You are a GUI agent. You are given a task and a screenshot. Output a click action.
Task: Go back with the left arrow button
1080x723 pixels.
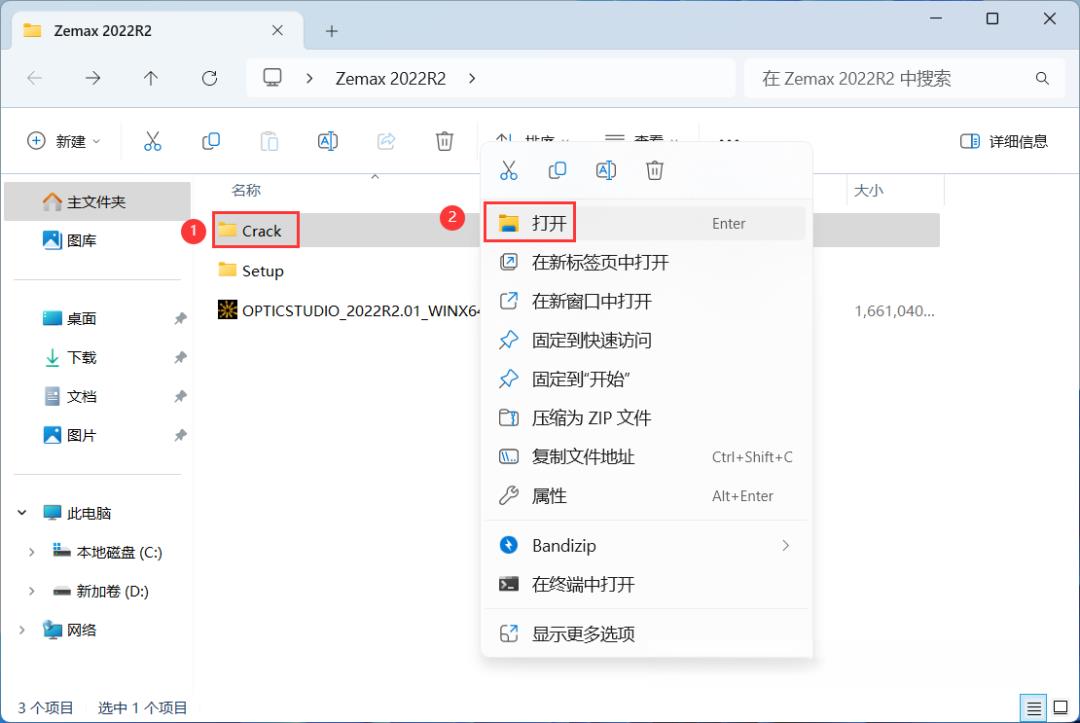coord(34,78)
